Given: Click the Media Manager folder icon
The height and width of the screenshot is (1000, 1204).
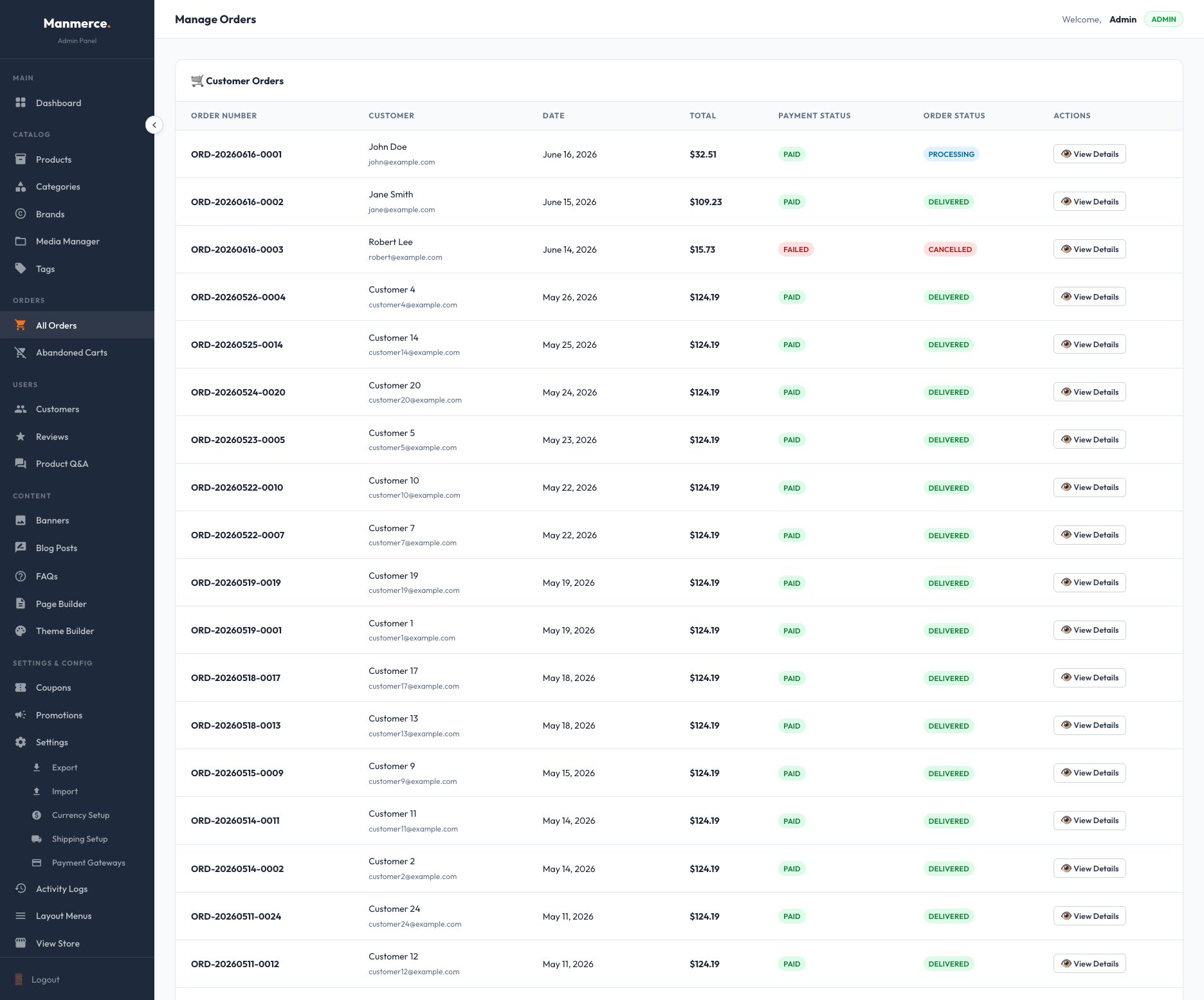Looking at the screenshot, I should point(21,241).
